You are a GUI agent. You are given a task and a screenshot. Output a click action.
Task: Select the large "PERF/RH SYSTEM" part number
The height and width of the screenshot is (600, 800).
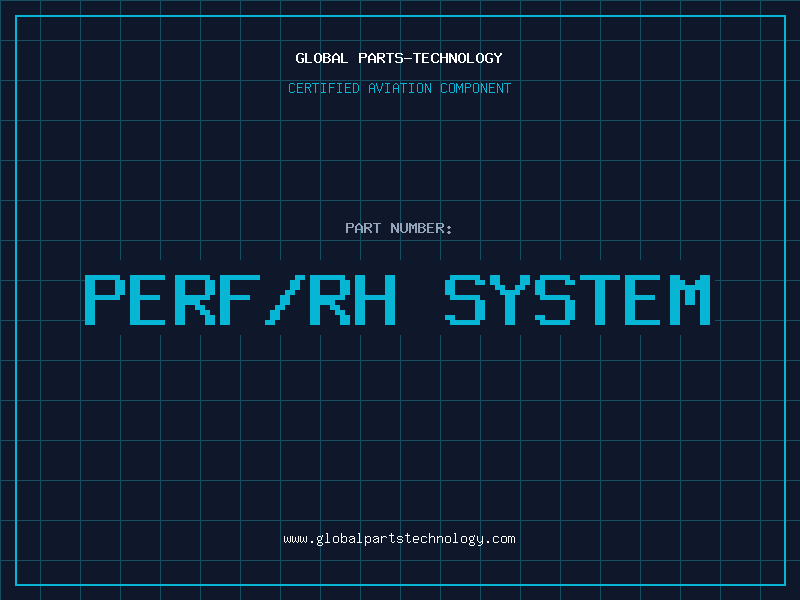pyautogui.click(x=397, y=300)
